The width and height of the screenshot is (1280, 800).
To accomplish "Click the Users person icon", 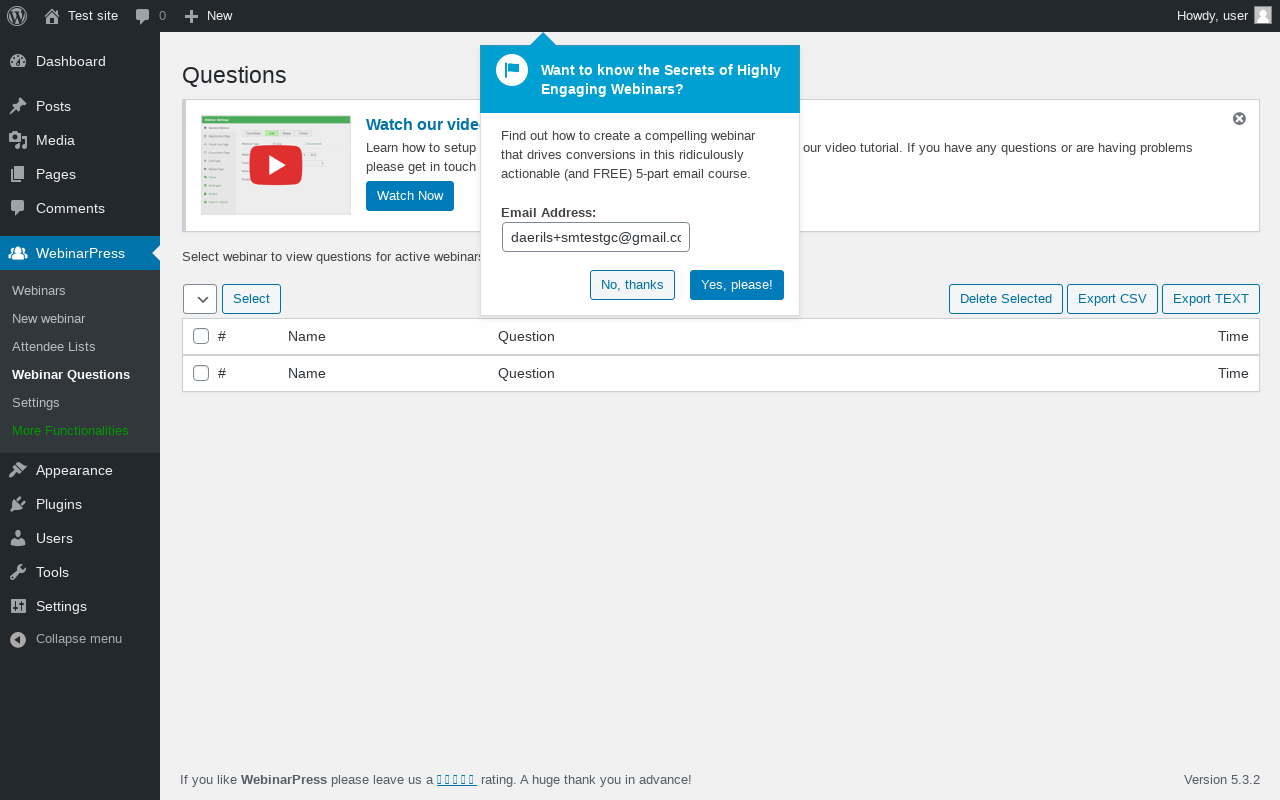I will pyautogui.click(x=18, y=538).
